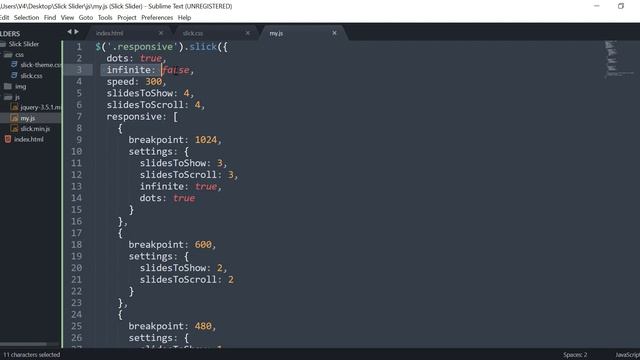Click the slick.min.js file icon
This screenshot has height=360, width=640.
(x=14, y=129)
